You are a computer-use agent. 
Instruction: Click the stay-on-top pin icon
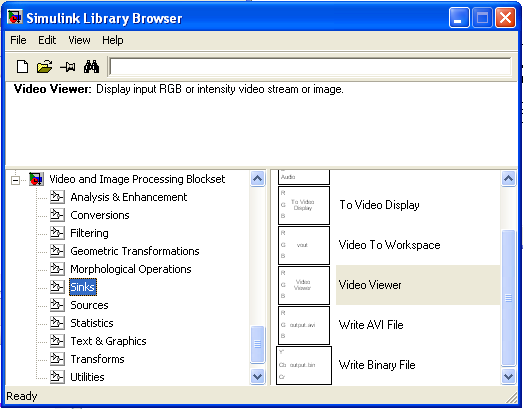click(68, 67)
